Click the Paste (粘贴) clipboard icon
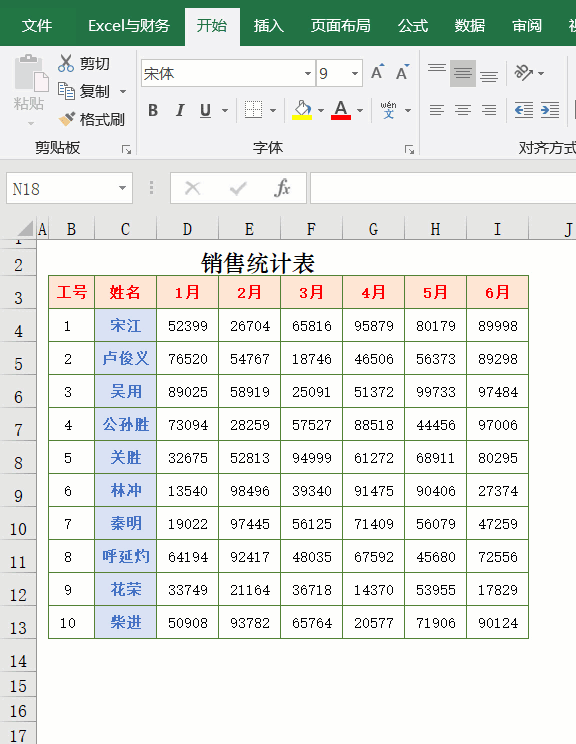576x744 pixels. [x=31, y=73]
